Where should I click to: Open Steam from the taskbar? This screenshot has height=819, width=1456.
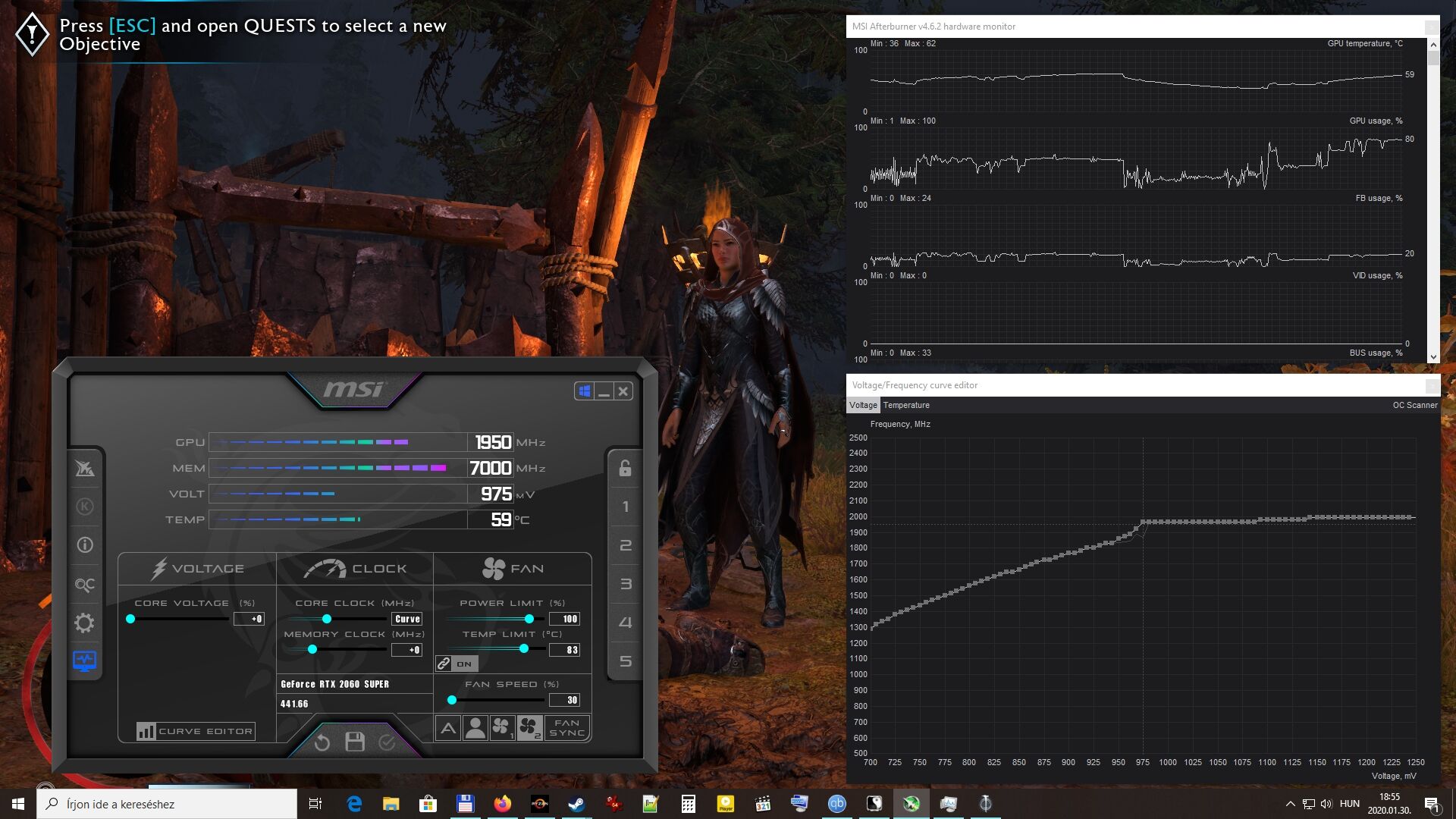(x=576, y=804)
